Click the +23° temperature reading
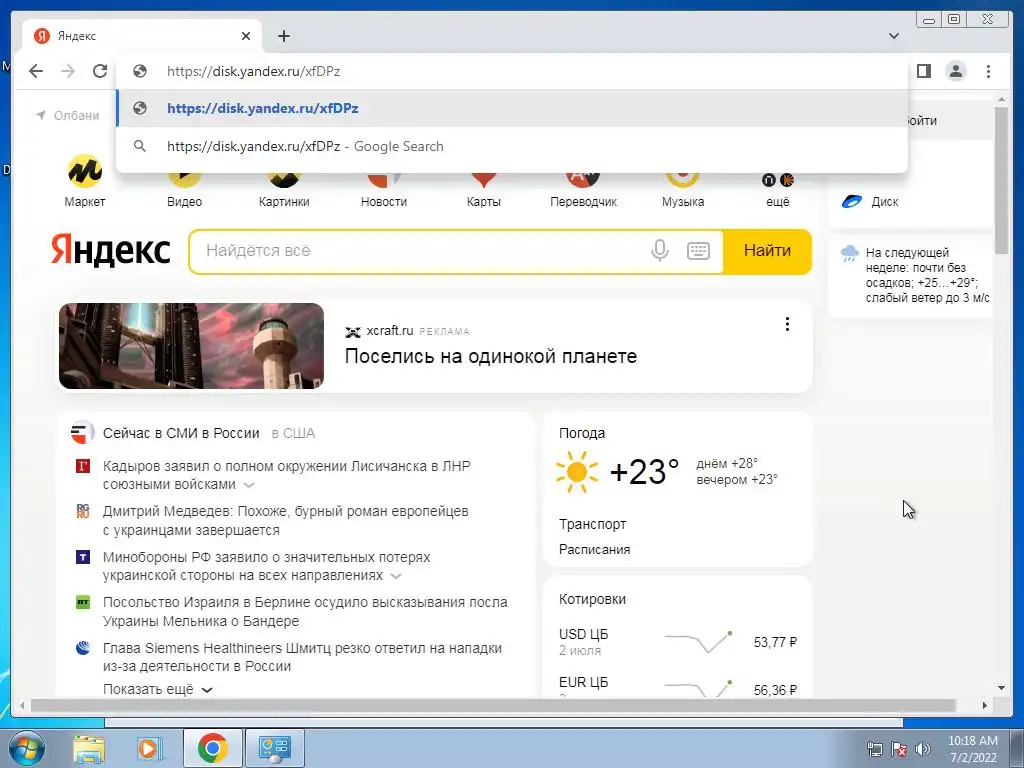 (x=644, y=472)
